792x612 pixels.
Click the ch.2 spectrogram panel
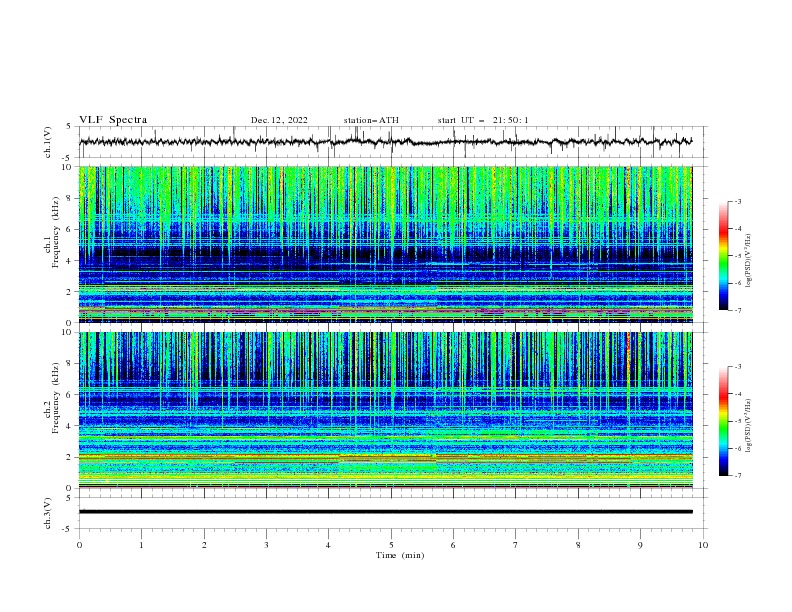[386, 410]
